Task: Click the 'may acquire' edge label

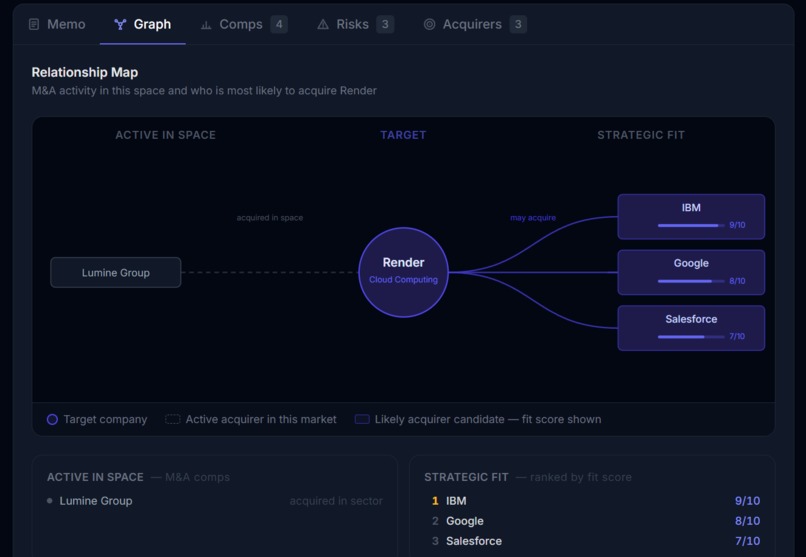Action: click(x=533, y=218)
